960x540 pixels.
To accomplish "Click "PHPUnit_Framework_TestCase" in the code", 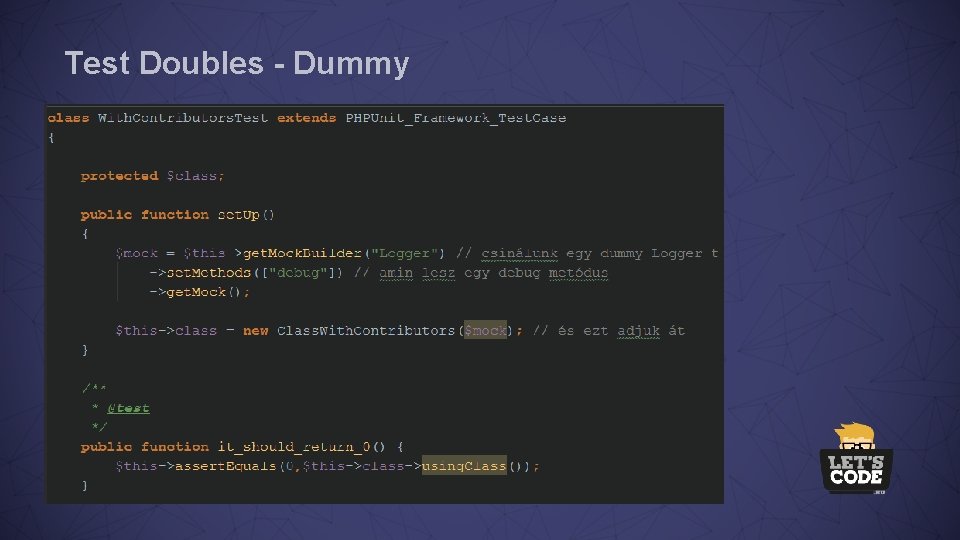I will (x=456, y=118).
